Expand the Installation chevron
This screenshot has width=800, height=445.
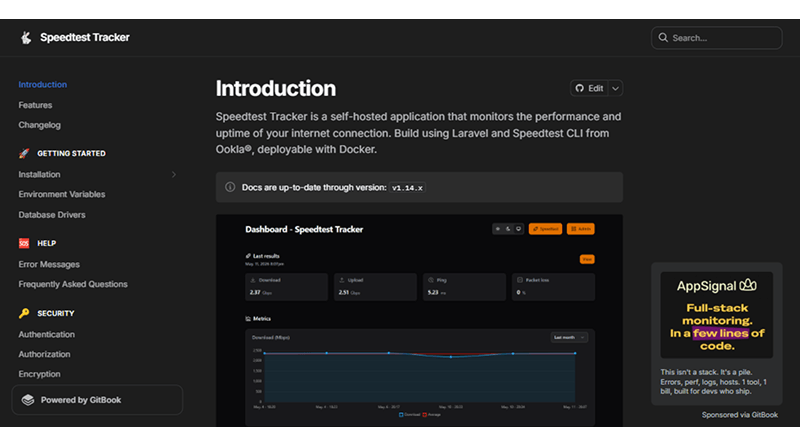tap(173, 175)
